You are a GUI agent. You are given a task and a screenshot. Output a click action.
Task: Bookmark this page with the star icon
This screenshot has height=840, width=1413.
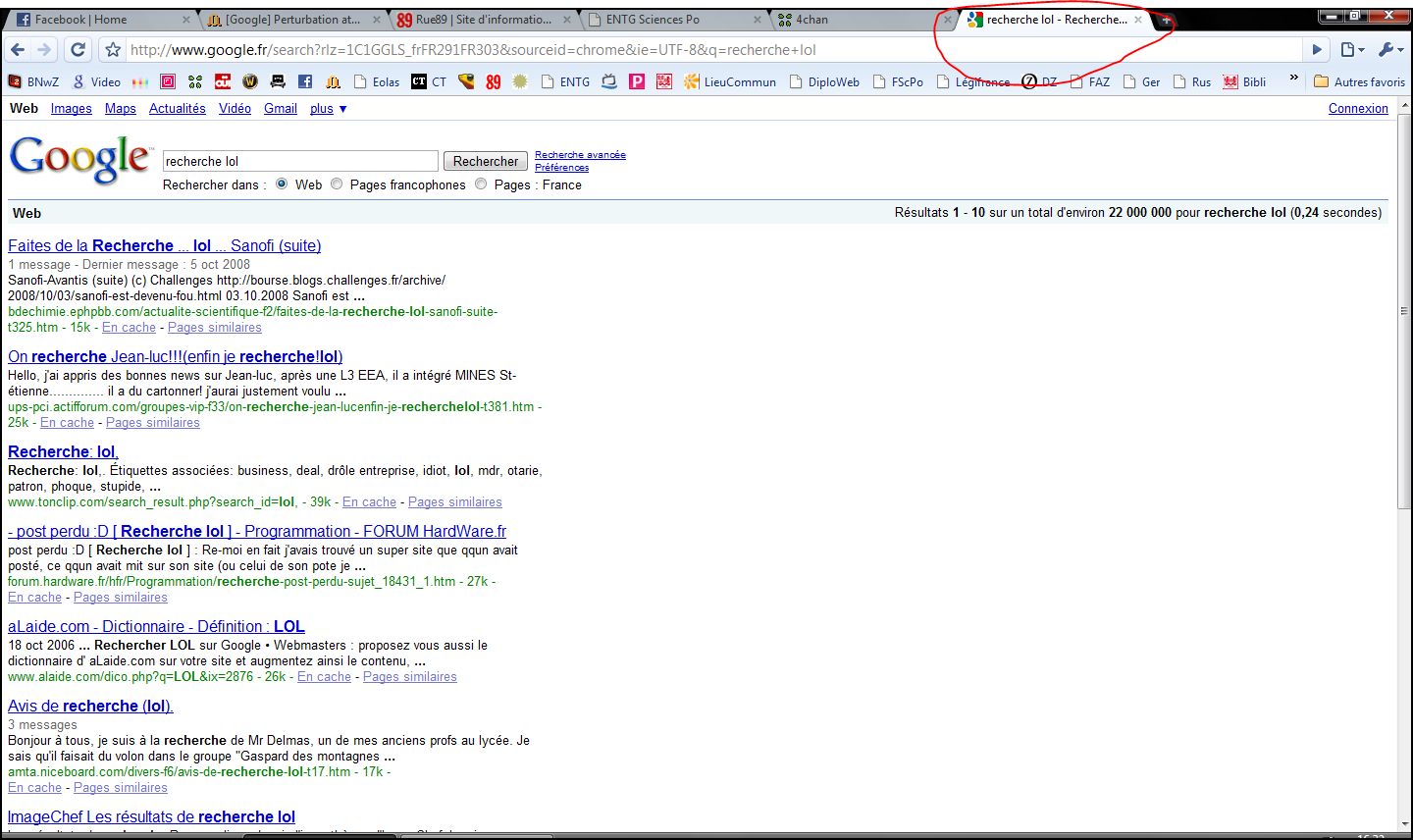click(x=113, y=49)
